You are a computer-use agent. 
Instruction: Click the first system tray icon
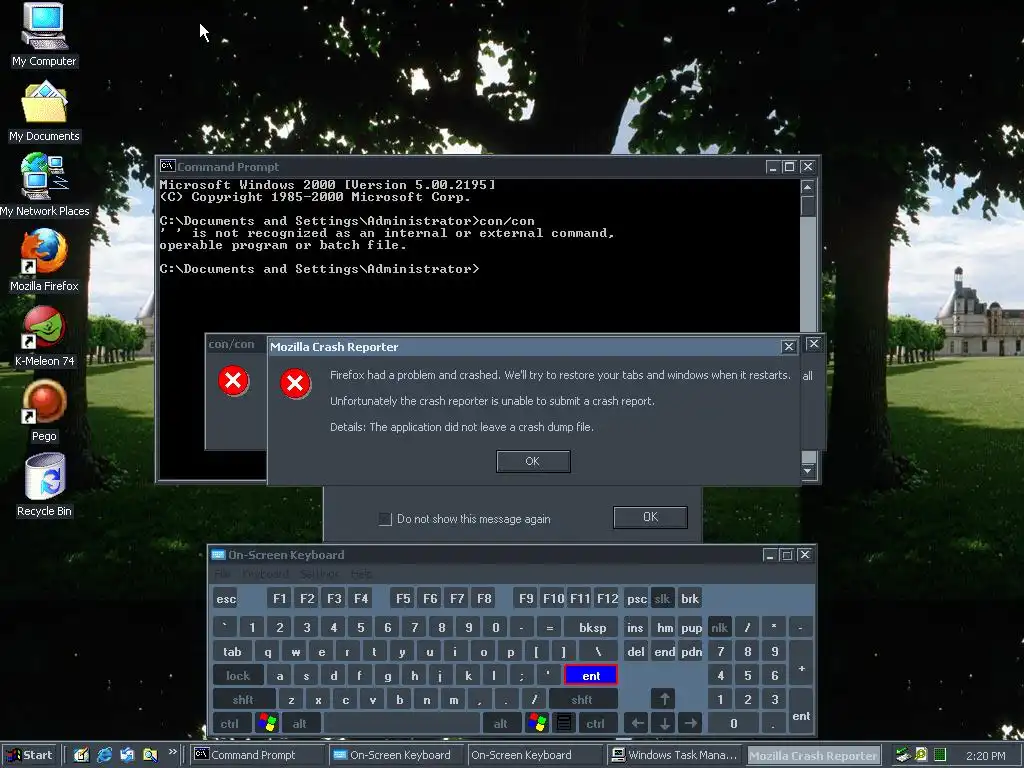tap(903, 755)
